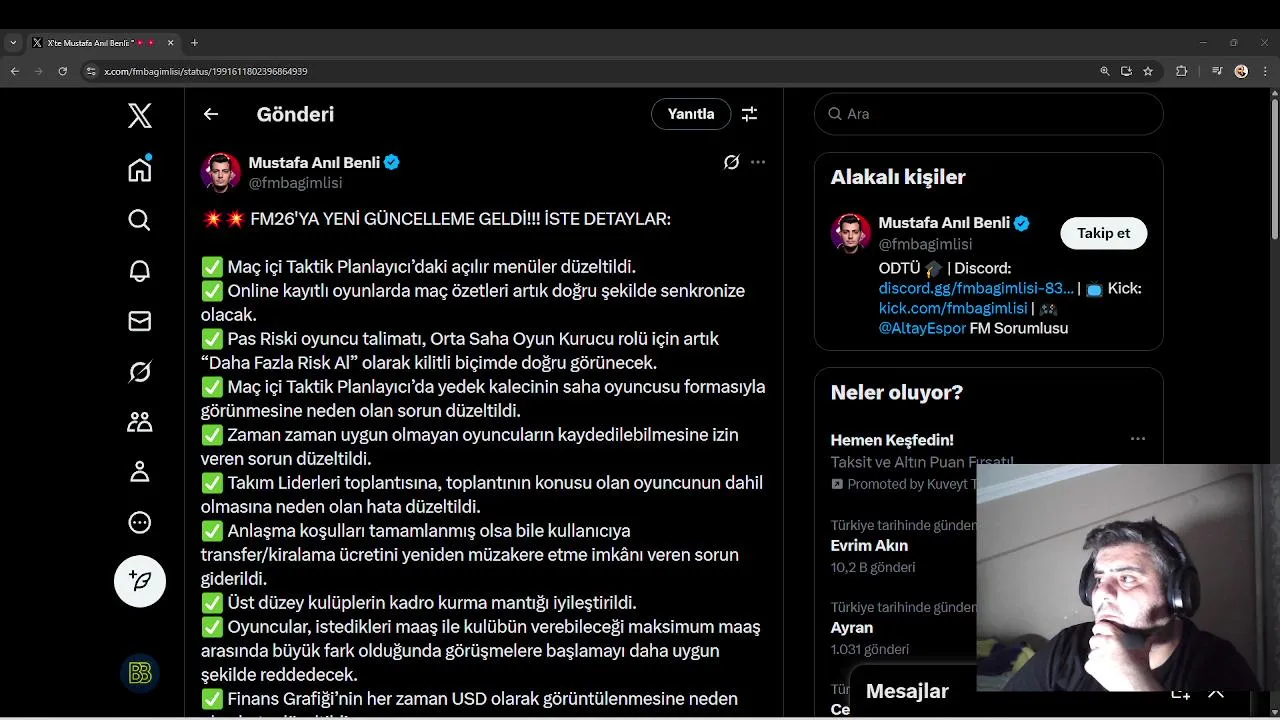Open reply sort settings sliders icon
Screen dimensions: 1280x720
click(749, 114)
